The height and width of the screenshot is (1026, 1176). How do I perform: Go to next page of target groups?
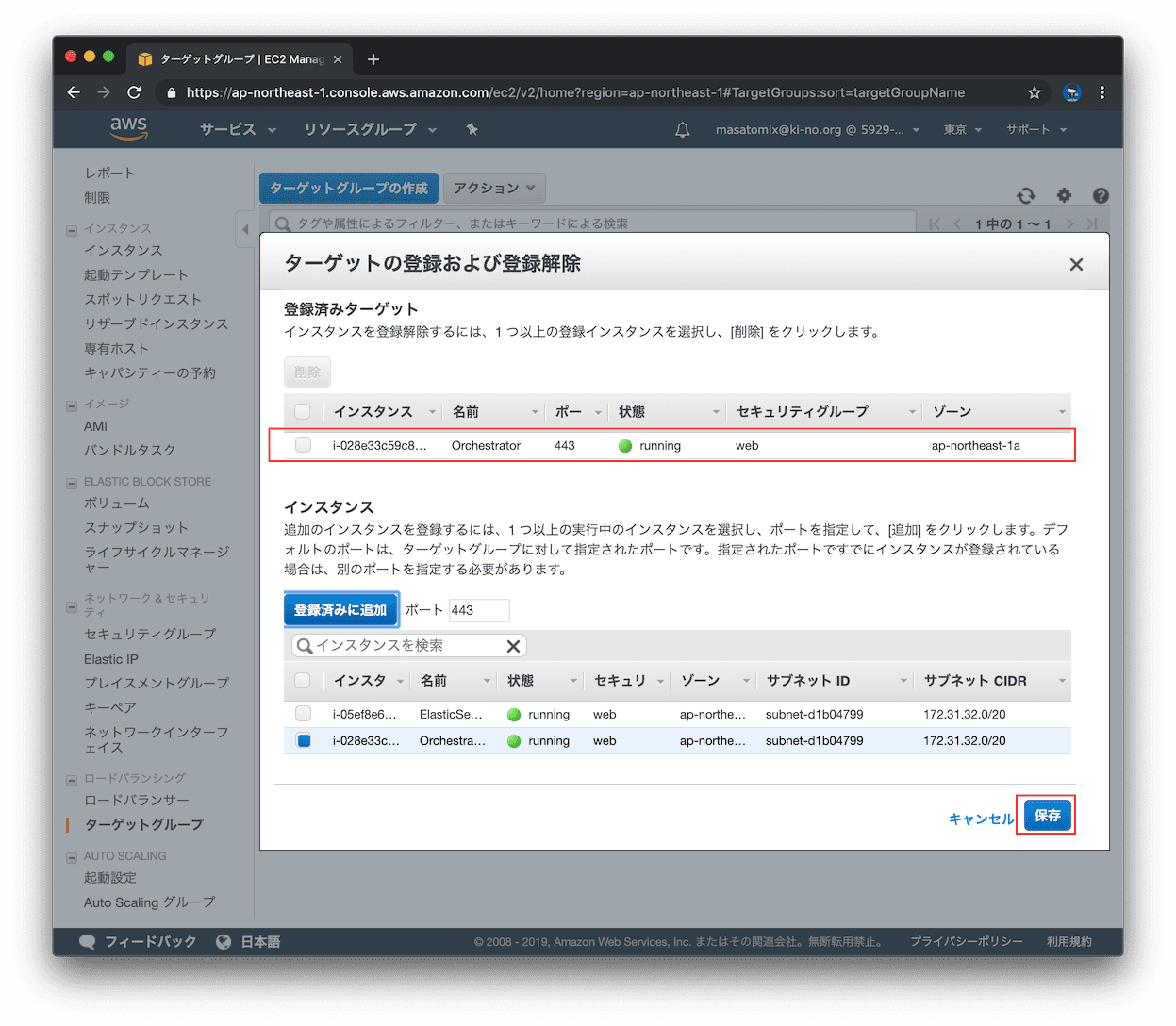pos(1069,223)
